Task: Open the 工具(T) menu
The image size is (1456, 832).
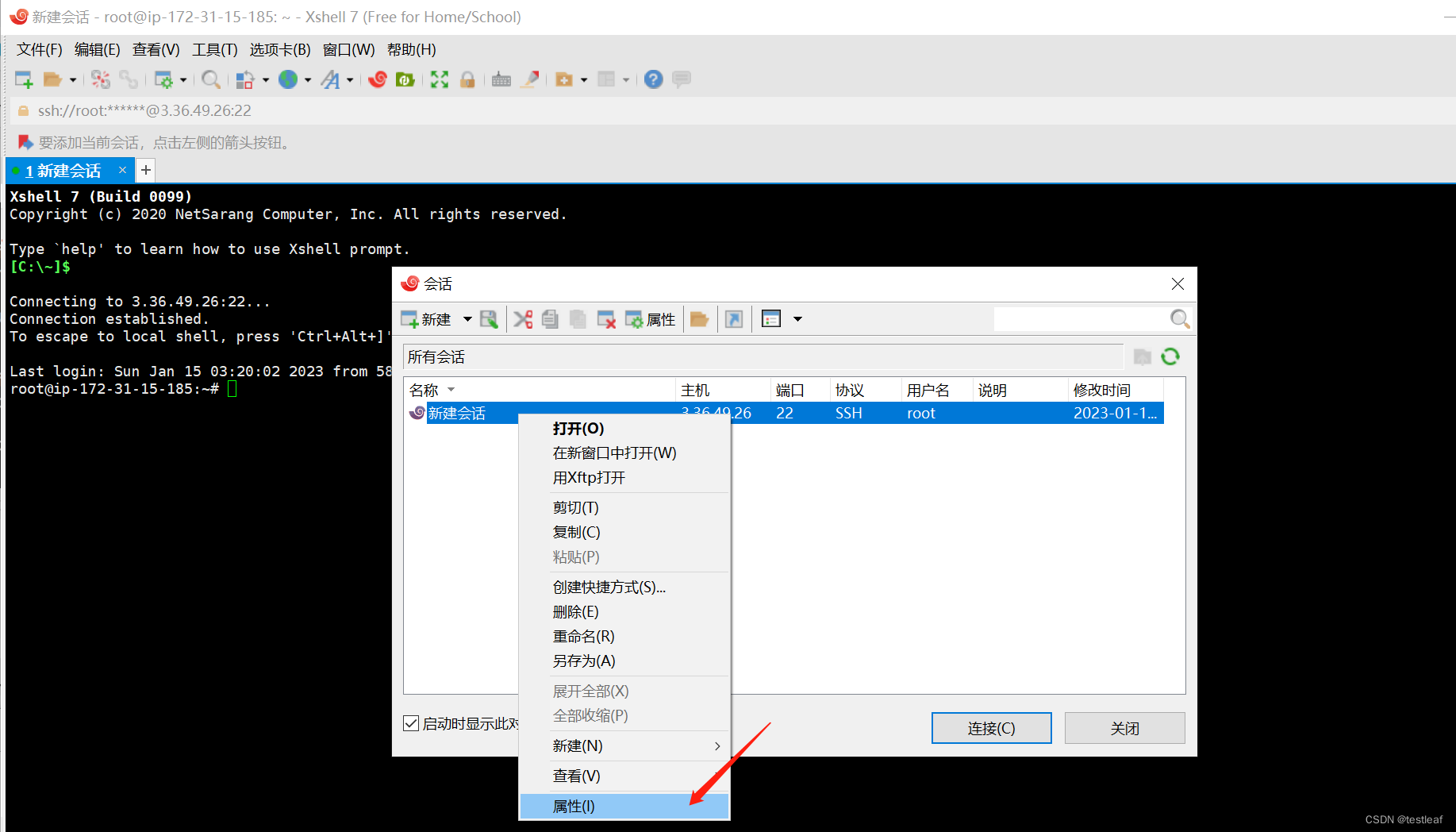Action: pos(215,49)
